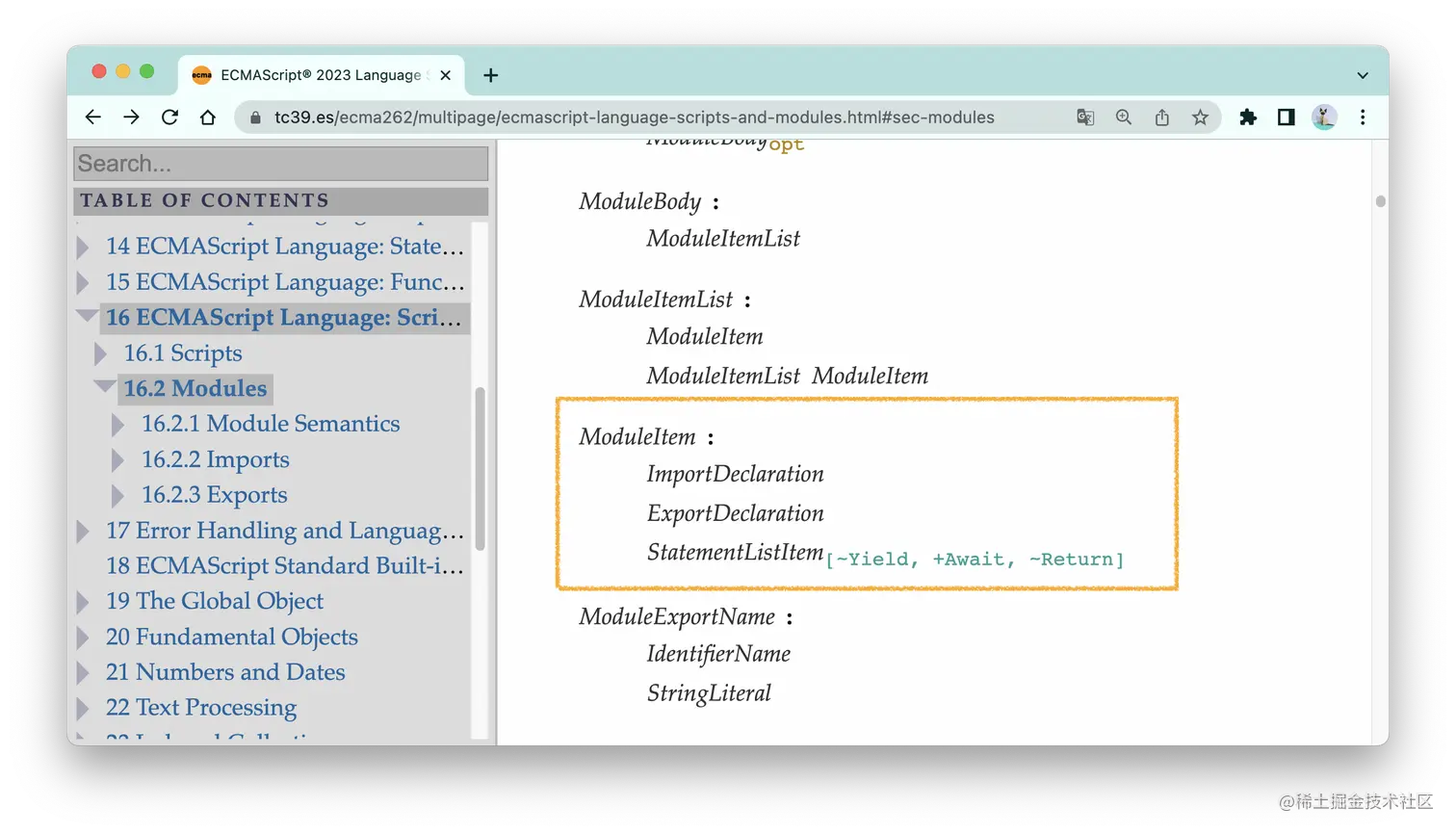Bookmark this page with star icon
This screenshot has width=1456, height=834.
pyautogui.click(x=1200, y=117)
